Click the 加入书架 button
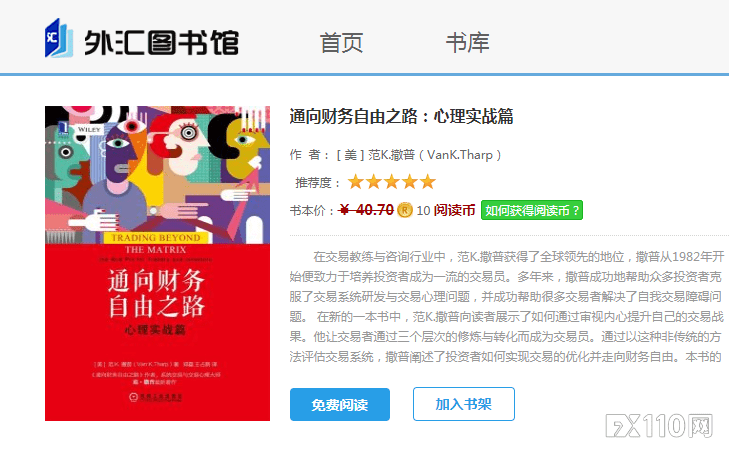Viewport: 729px width, 450px height. [x=464, y=404]
